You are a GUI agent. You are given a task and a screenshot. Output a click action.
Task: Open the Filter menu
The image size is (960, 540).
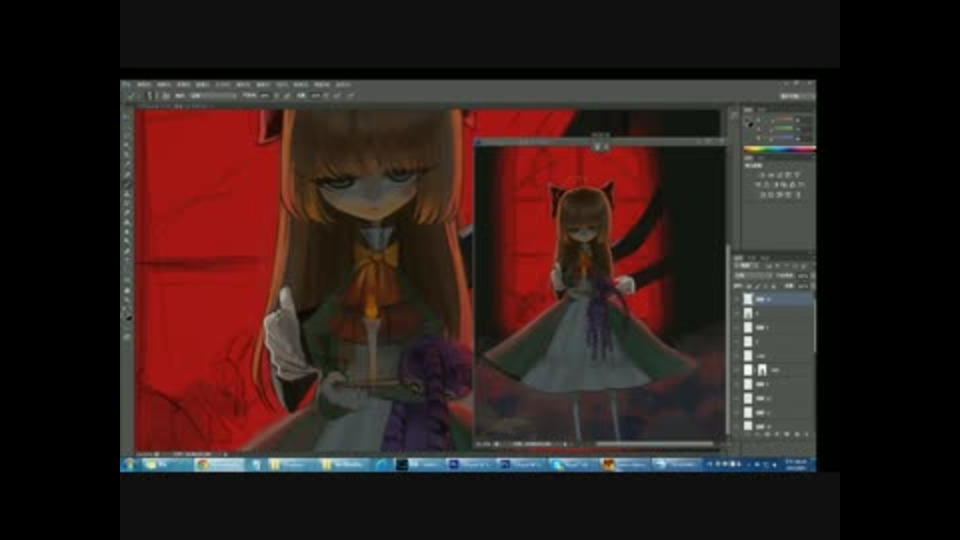click(263, 84)
